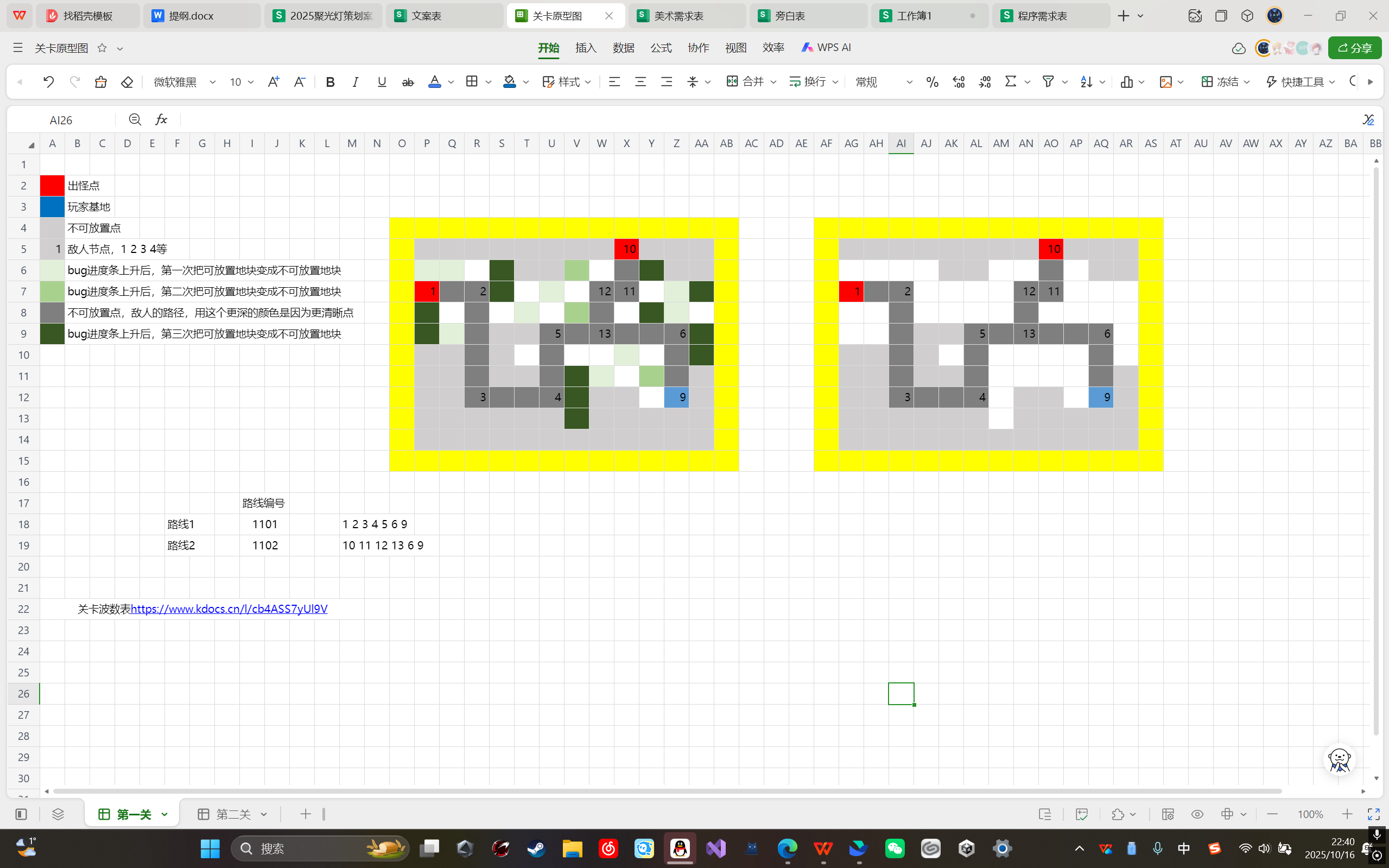Open the 插入 ribbon tab

tap(586, 48)
